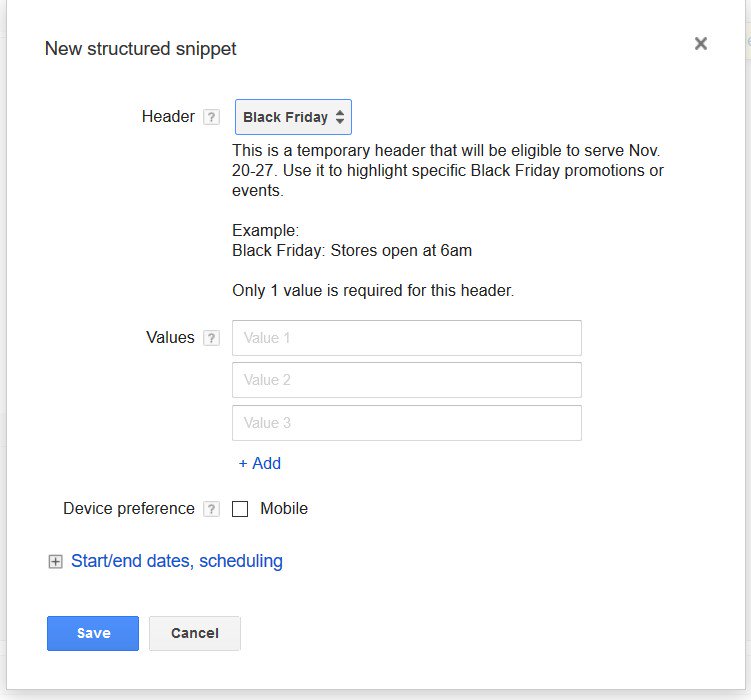The width and height of the screenshot is (751, 700).
Task: Focus the Value 2 input field
Action: tap(407, 380)
